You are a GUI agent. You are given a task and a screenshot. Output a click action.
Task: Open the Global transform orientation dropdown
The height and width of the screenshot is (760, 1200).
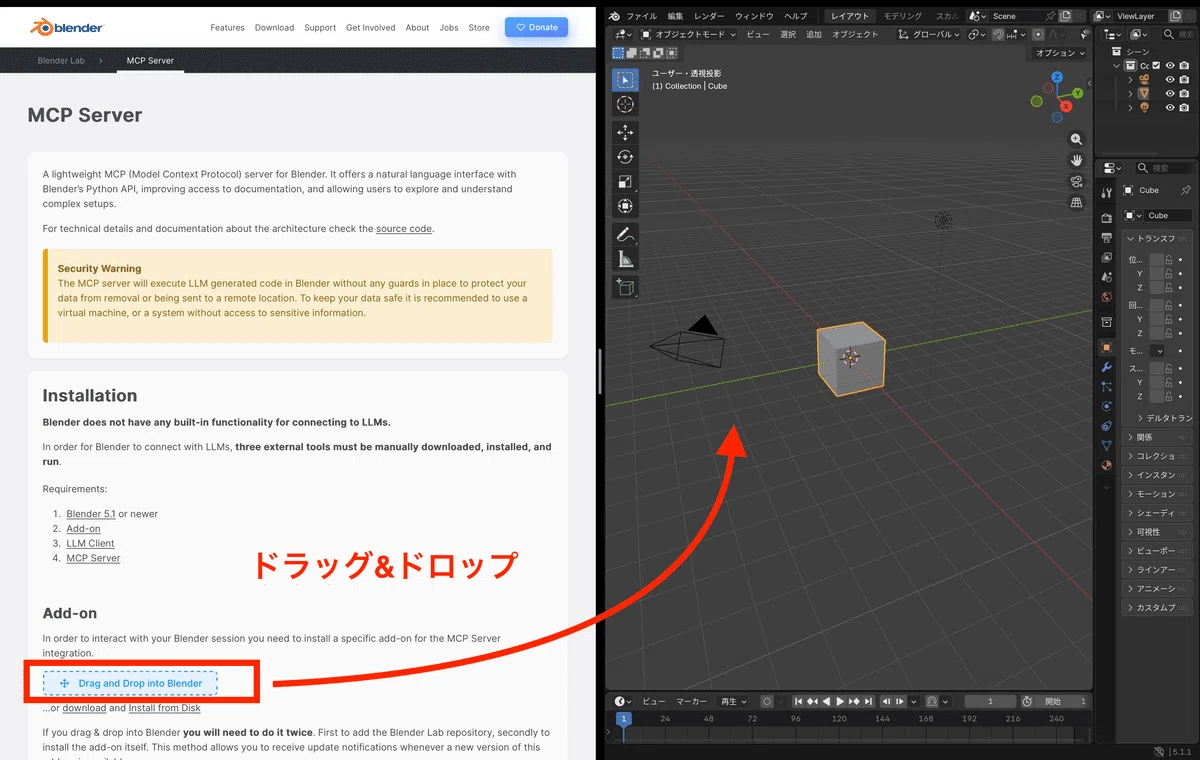pyautogui.click(x=930, y=34)
